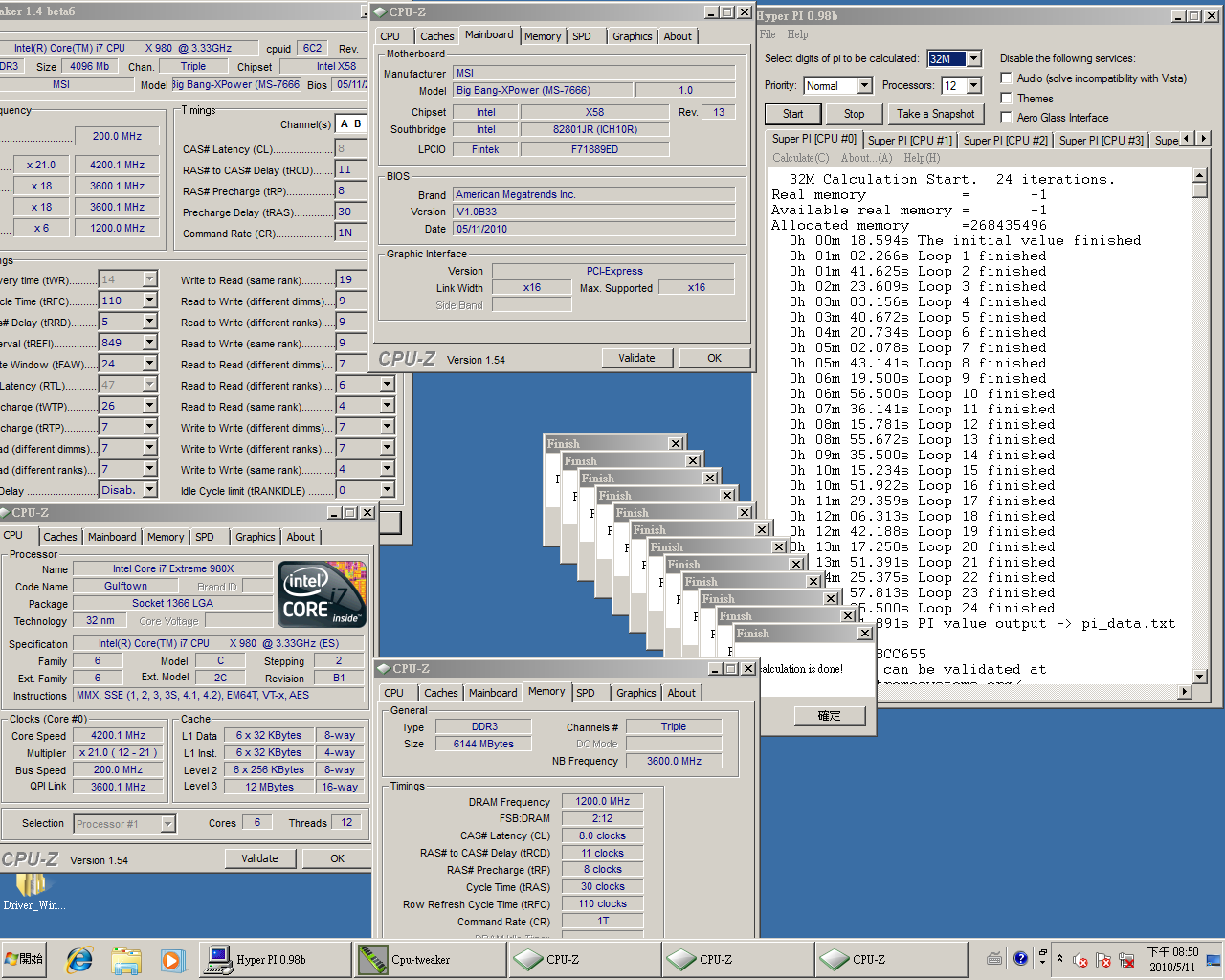This screenshot has height=980, width=1225.
Task: Click the muted speaker tray icon
Action: (x=1080, y=959)
